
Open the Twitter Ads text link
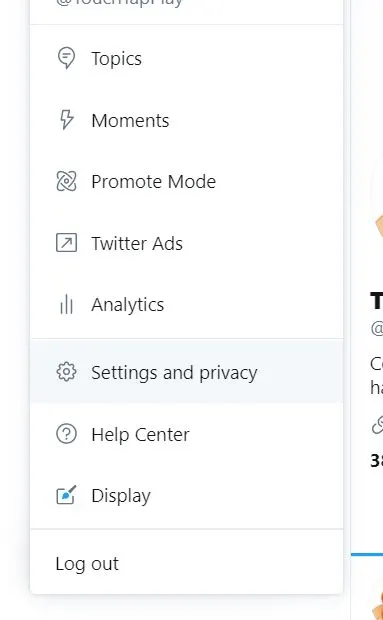(x=137, y=243)
